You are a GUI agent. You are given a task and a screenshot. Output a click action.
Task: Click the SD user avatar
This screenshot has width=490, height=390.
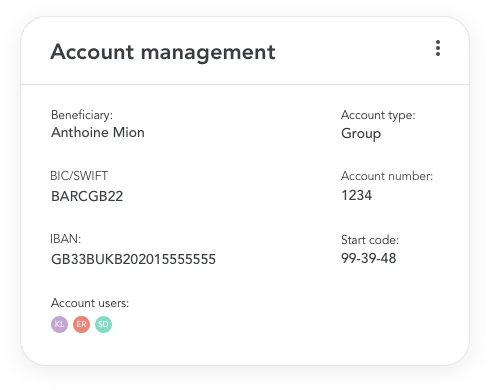[x=103, y=324]
